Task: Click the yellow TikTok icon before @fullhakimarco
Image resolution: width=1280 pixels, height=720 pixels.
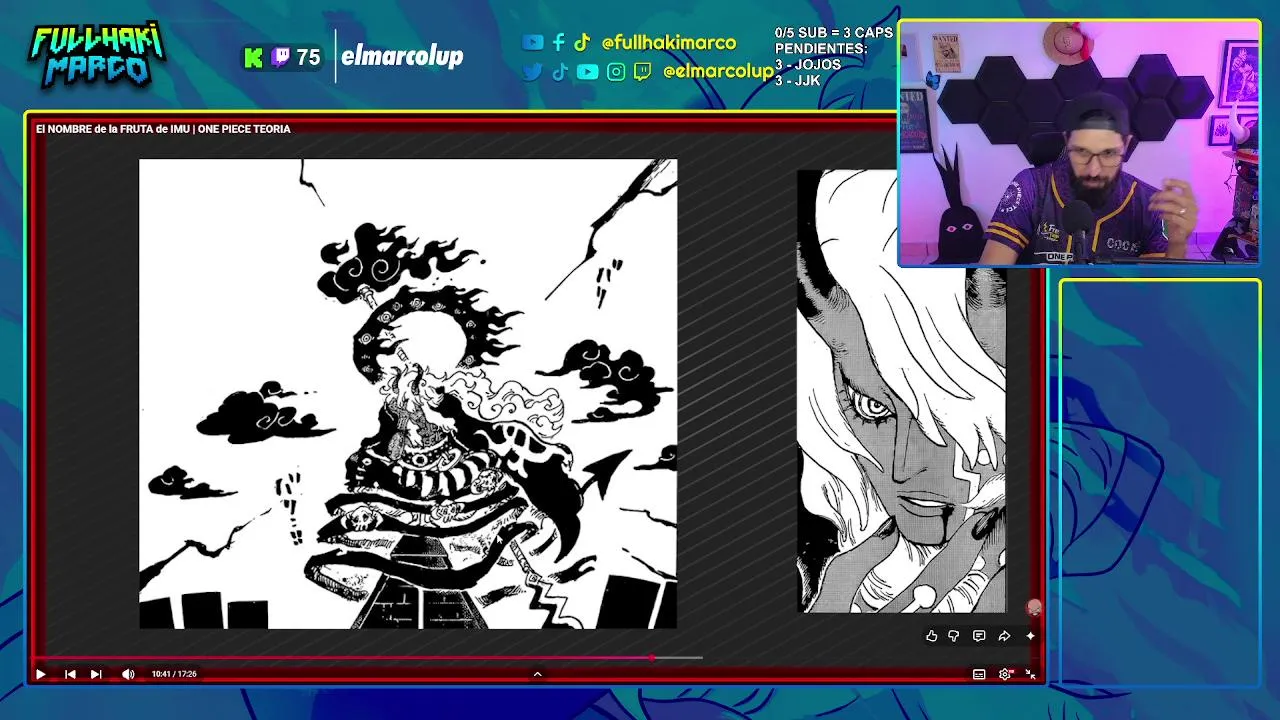Action: (582, 42)
